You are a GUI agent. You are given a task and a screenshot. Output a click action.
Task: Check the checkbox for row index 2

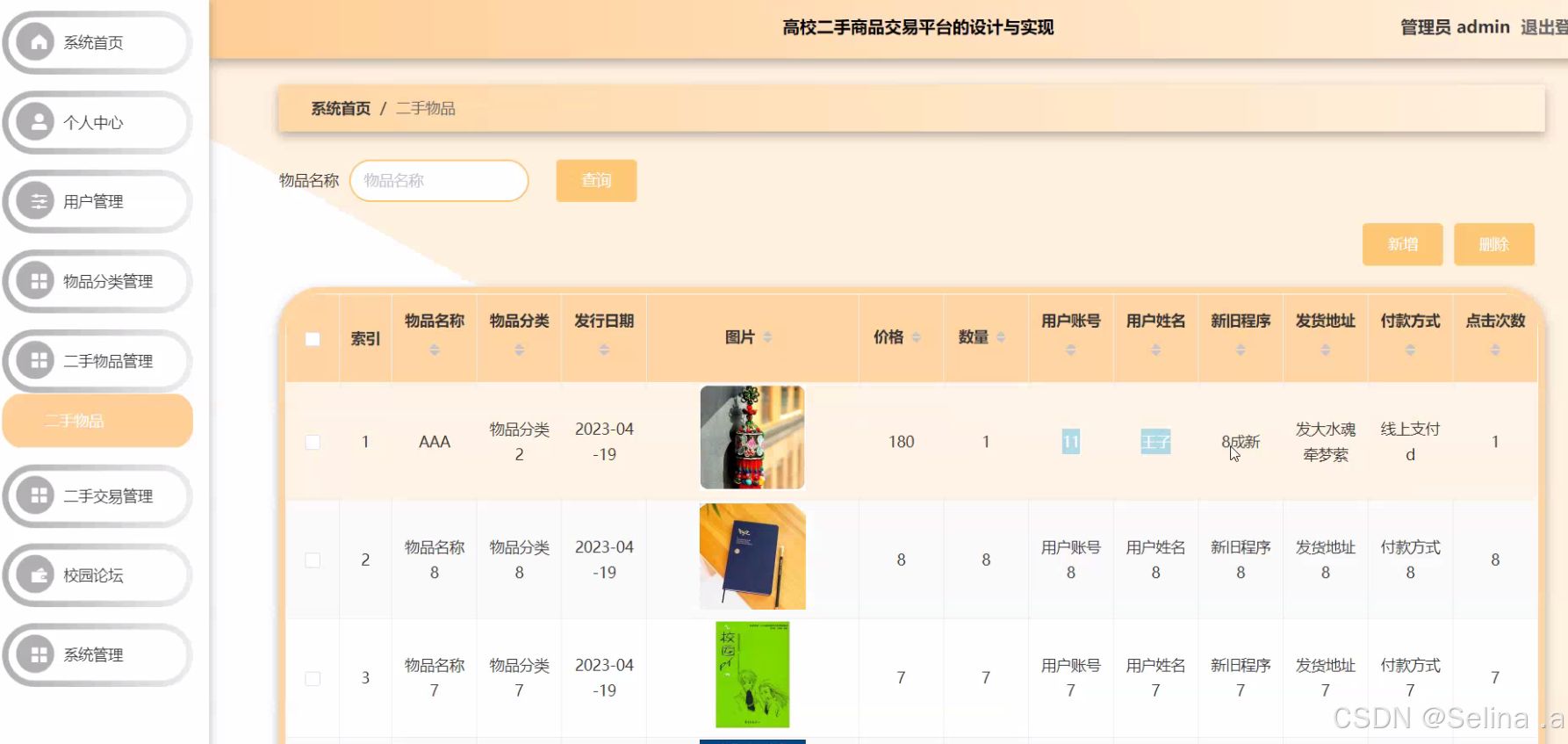tap(313, 560)
